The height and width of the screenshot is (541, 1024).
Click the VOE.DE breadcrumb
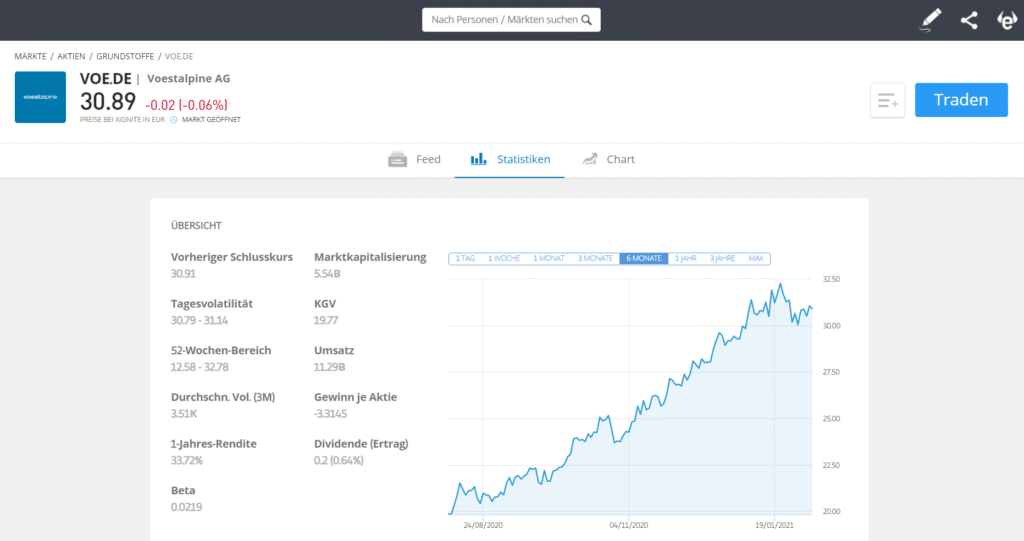click(179, 56)
